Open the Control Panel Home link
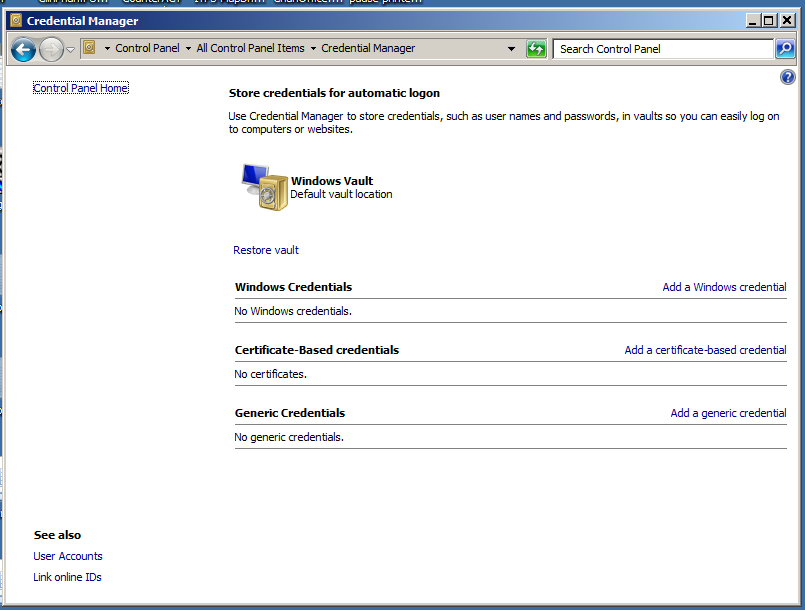Screen dimensions: 805x610 [81, 88]
